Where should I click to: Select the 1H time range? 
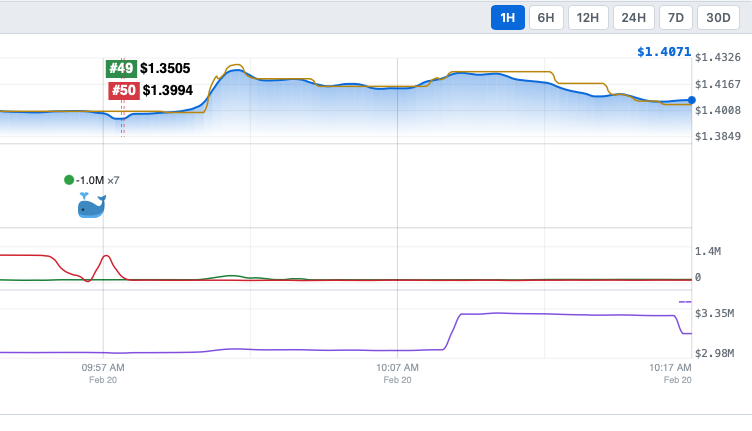pyautogui.click(x=507, y=18)
